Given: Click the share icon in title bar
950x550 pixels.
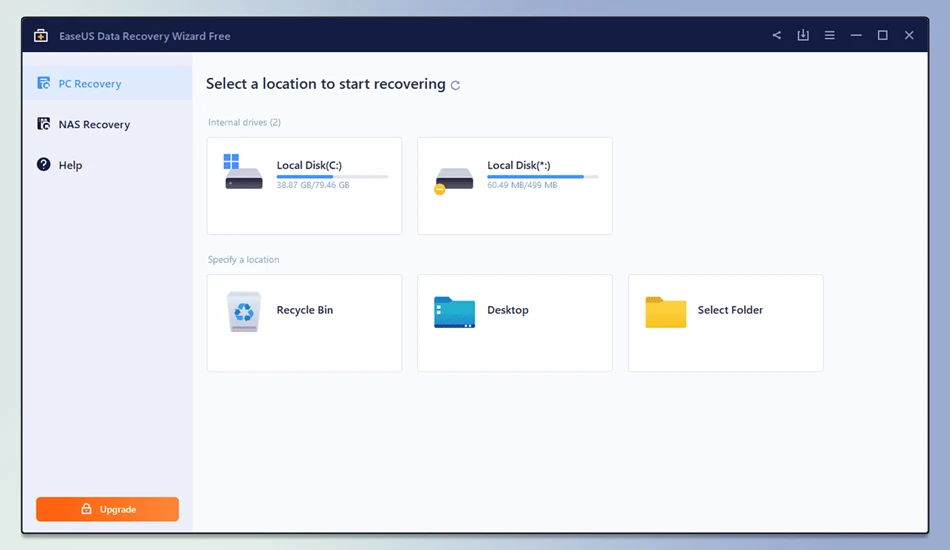Looking at the screenshot, I should (x=776, y=35).
